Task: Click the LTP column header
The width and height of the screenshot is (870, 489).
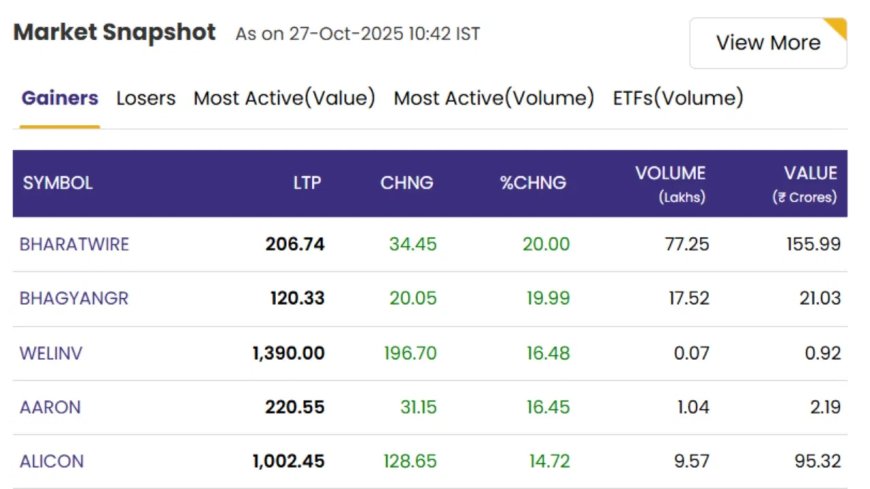Action: [x=307, y=183]
